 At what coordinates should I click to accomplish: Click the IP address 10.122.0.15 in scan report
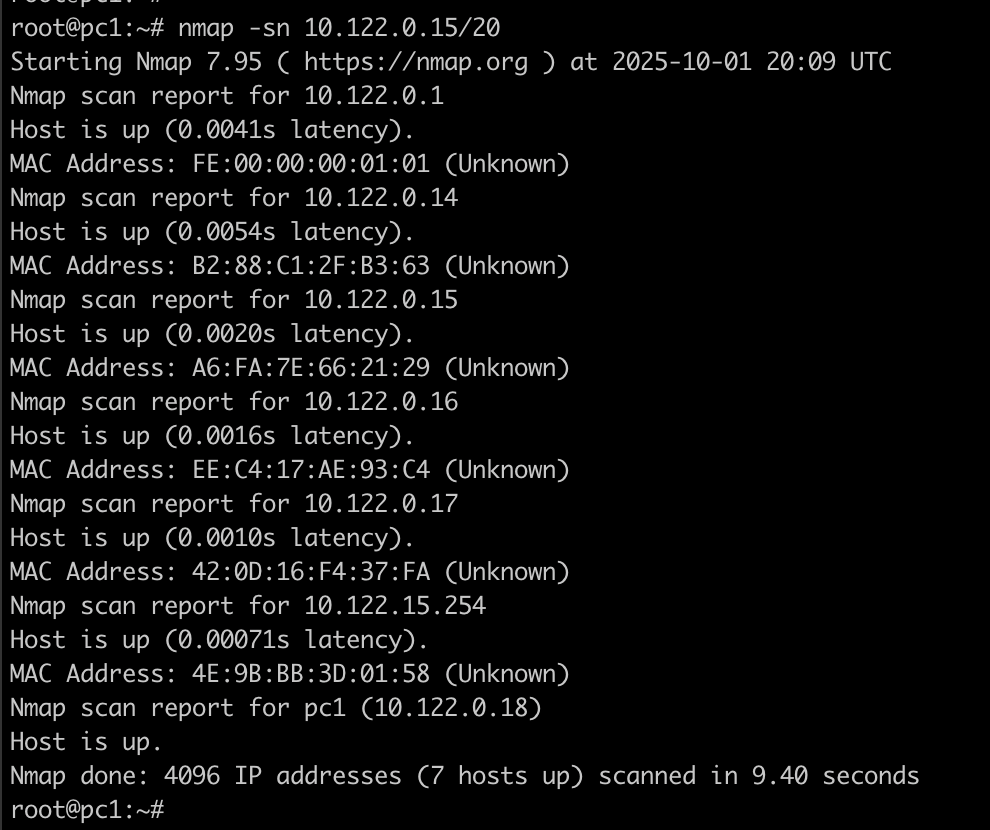point(381,300)
